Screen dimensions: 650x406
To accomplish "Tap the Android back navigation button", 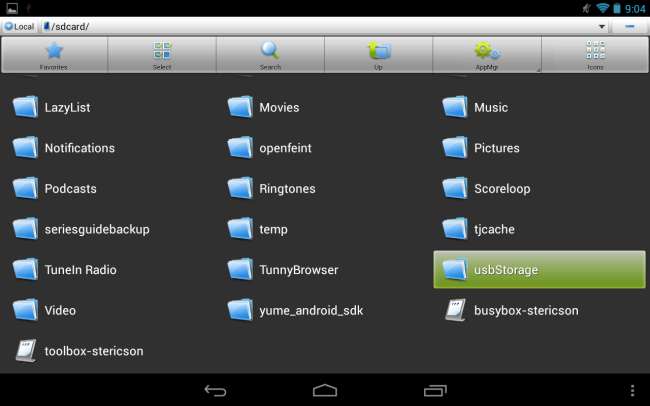I will (x=216, y=390).
